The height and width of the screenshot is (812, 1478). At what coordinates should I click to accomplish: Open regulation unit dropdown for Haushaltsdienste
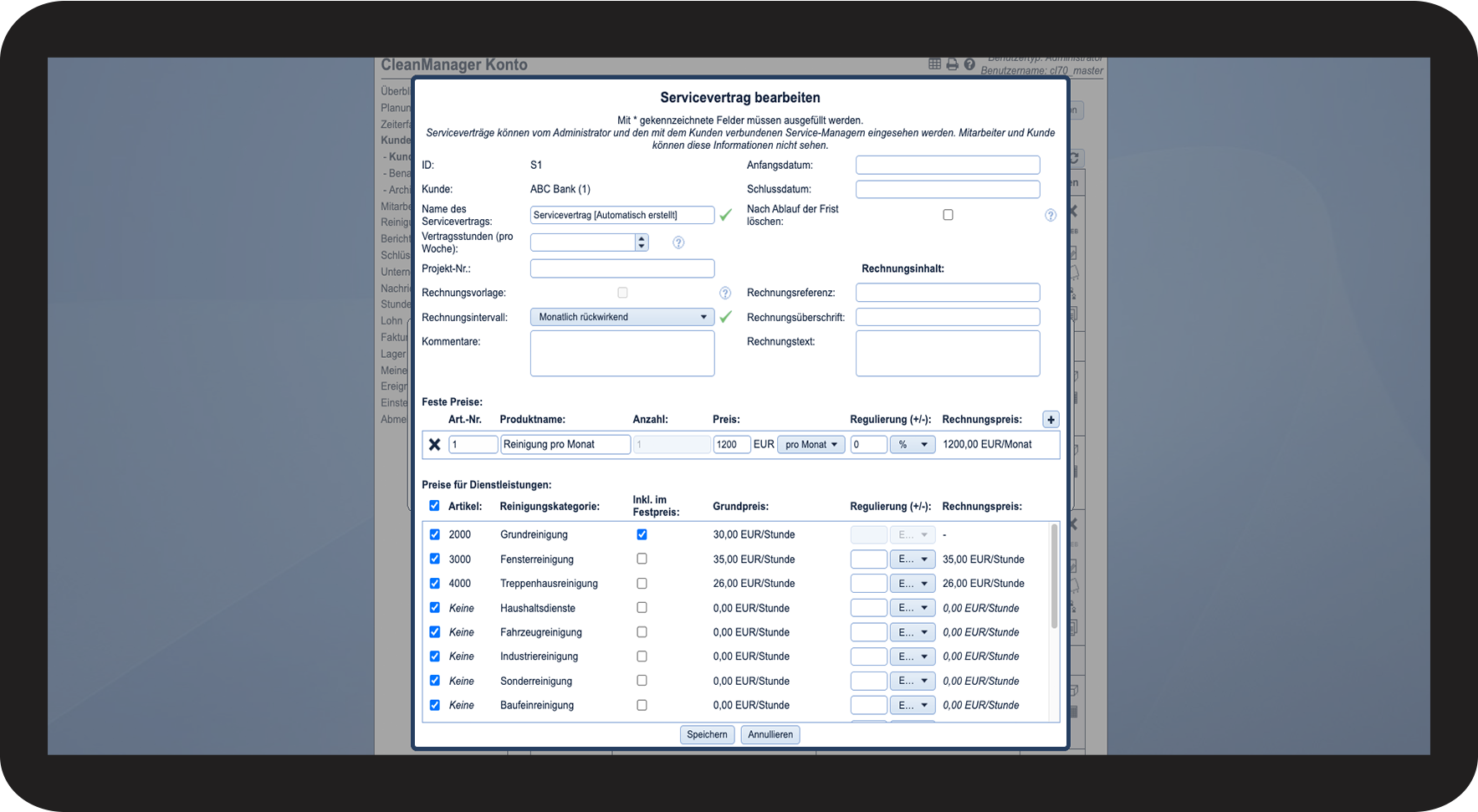[913, 608]
